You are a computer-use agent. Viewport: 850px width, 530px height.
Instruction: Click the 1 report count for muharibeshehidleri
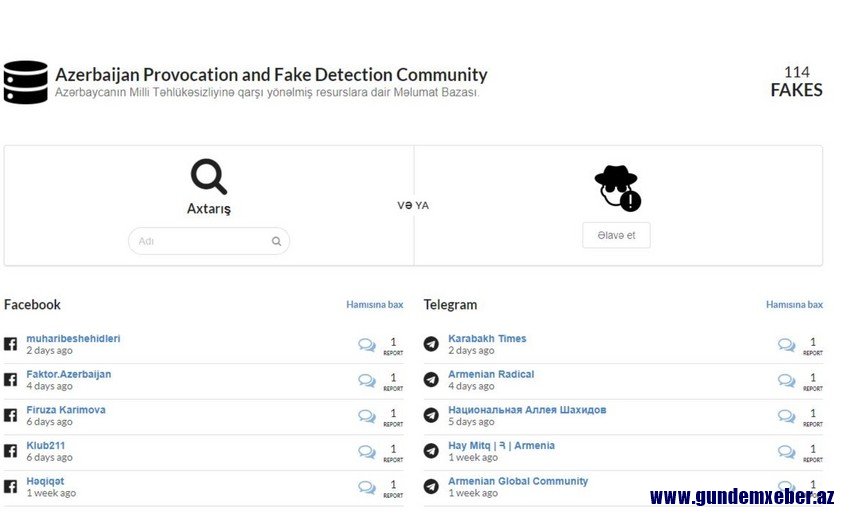pyautogui.click(x=393, y=346)
